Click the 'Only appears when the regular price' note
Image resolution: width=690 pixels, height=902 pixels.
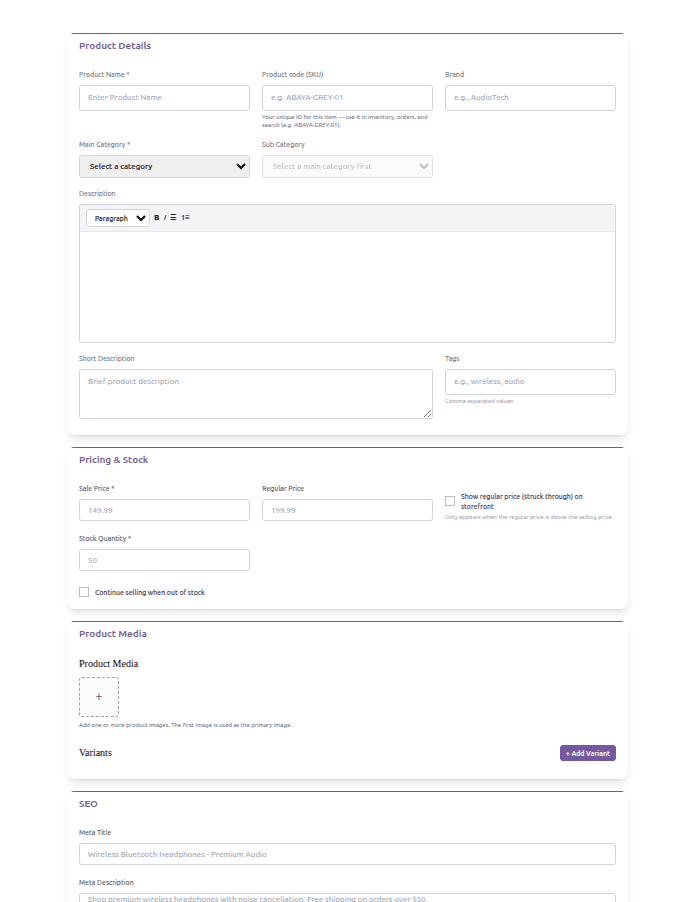click(529, 517)
